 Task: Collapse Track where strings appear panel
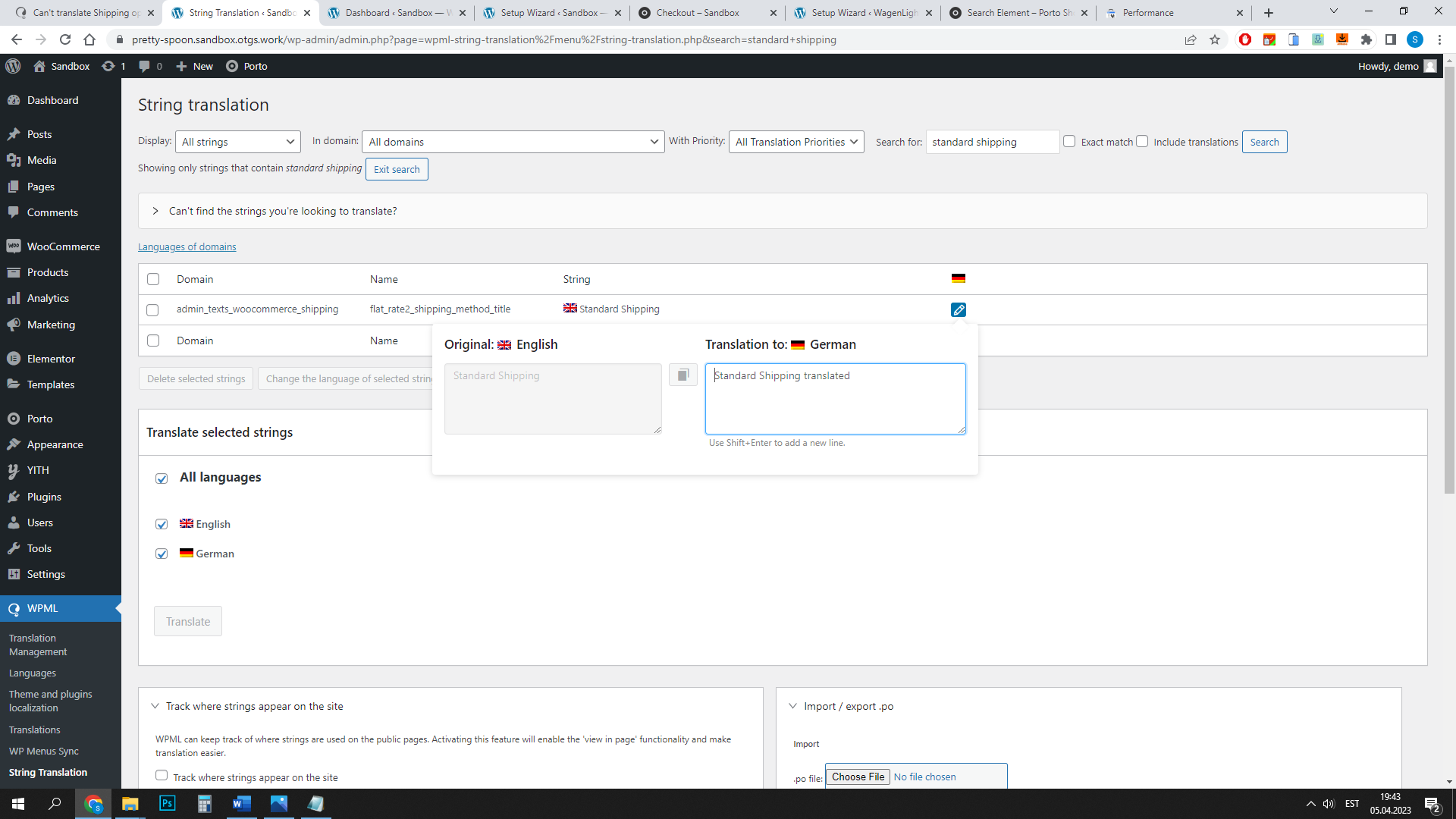(x=155, y=706)
